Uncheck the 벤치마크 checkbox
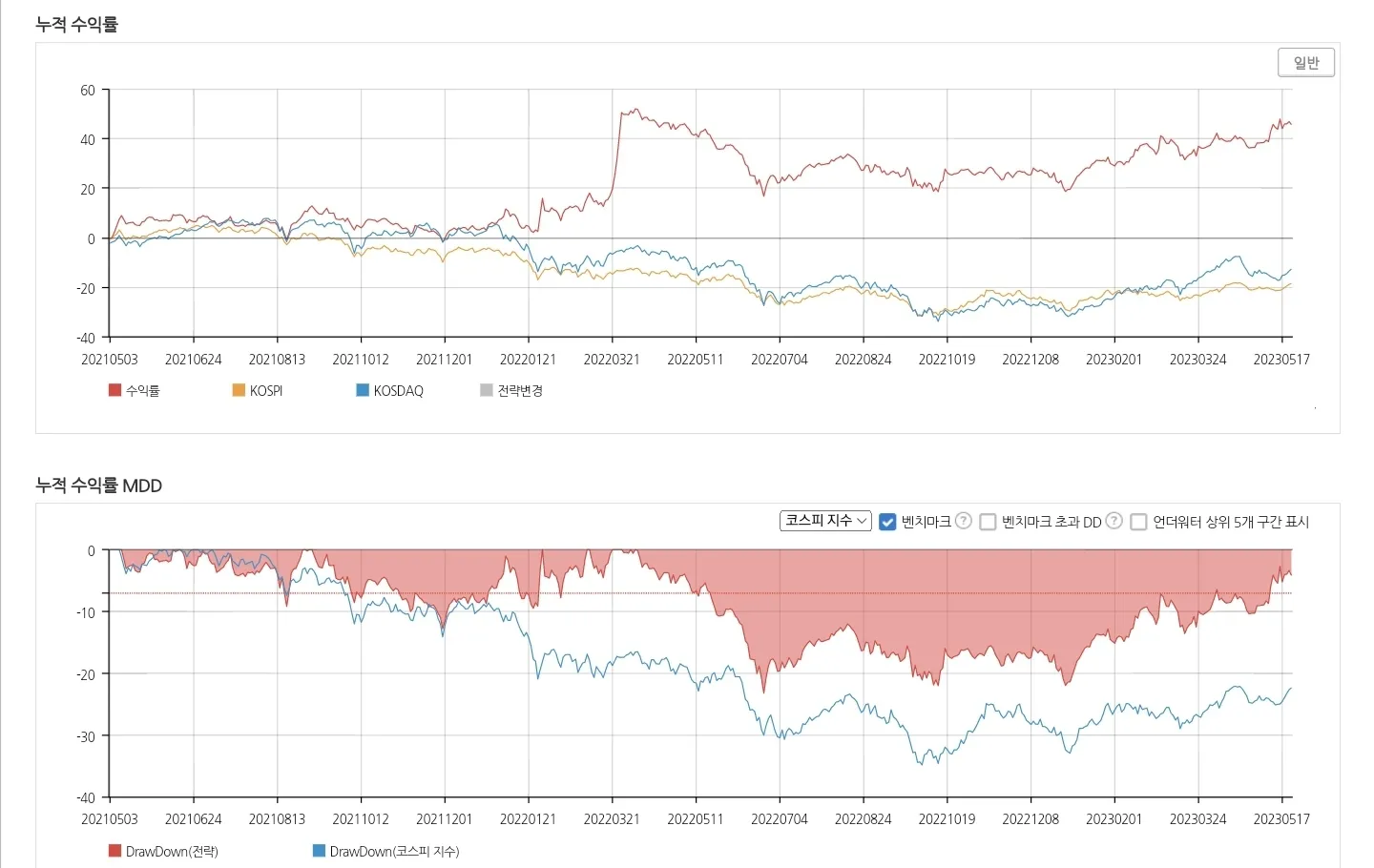 887,522
